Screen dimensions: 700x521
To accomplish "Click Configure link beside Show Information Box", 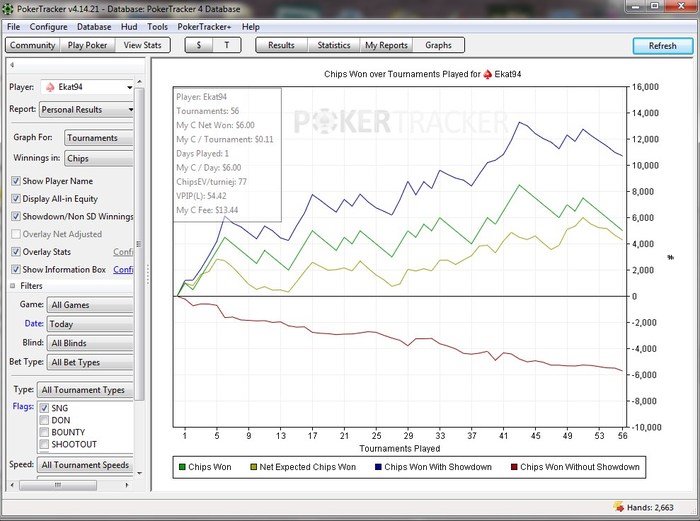I will click(x=123, y=269).
